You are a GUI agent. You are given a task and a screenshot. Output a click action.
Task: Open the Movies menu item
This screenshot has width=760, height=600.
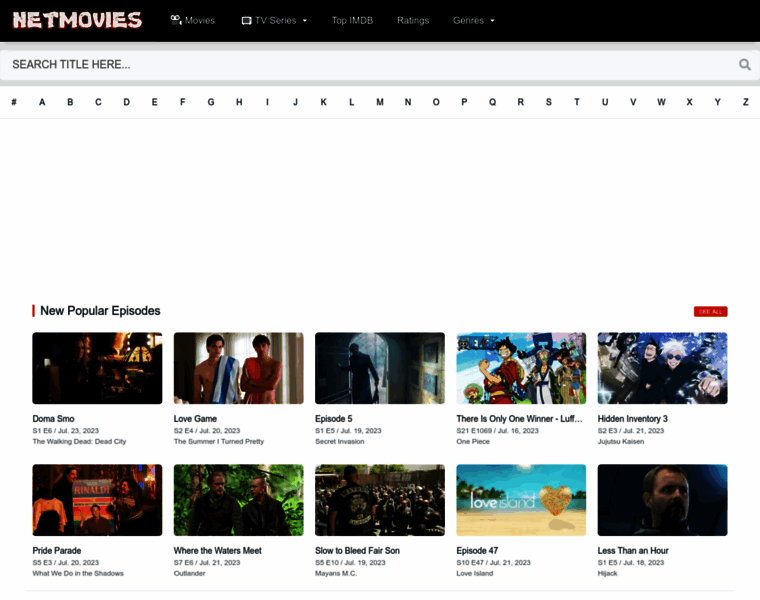pos(192,20)
